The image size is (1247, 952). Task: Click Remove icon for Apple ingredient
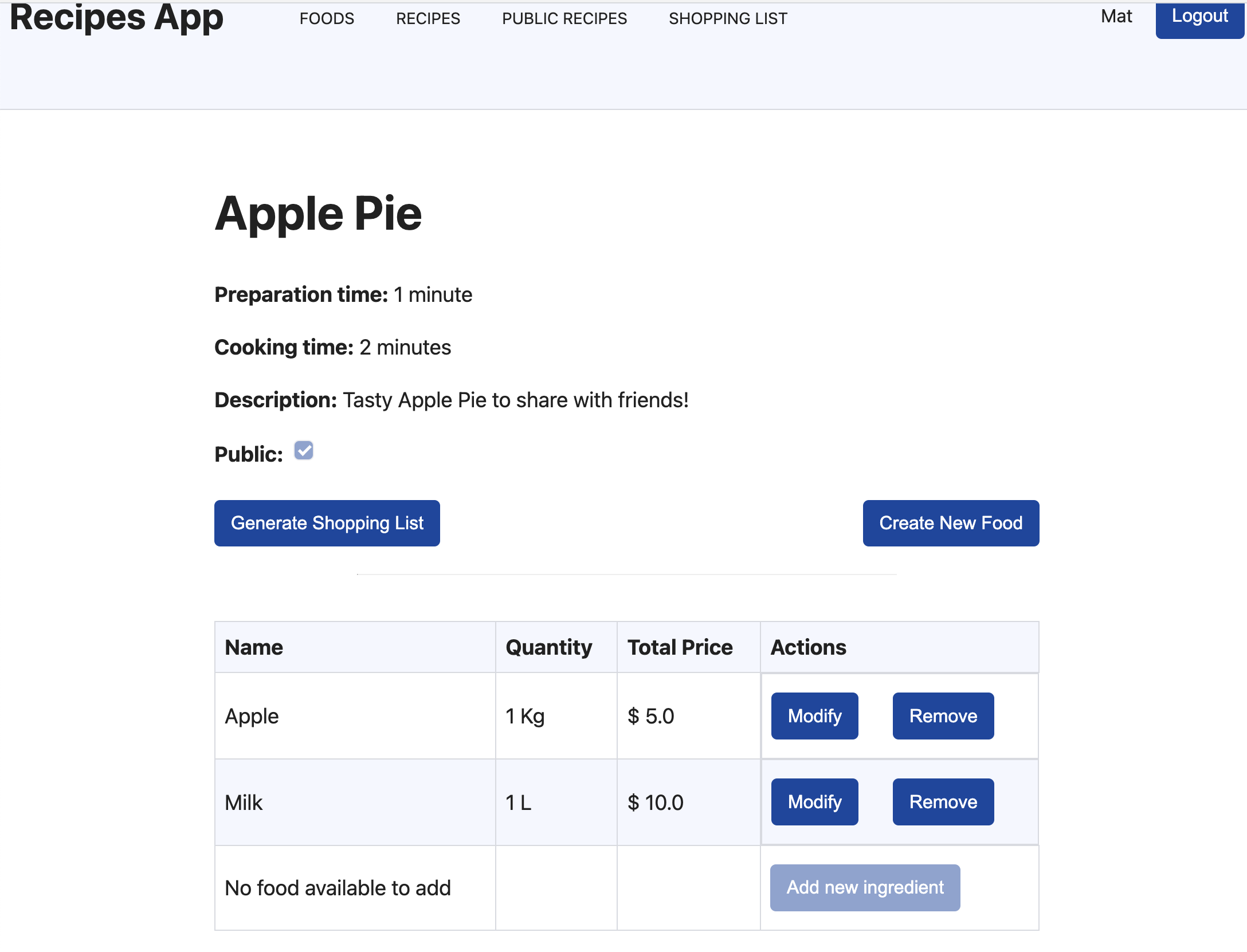pos(943,716)
